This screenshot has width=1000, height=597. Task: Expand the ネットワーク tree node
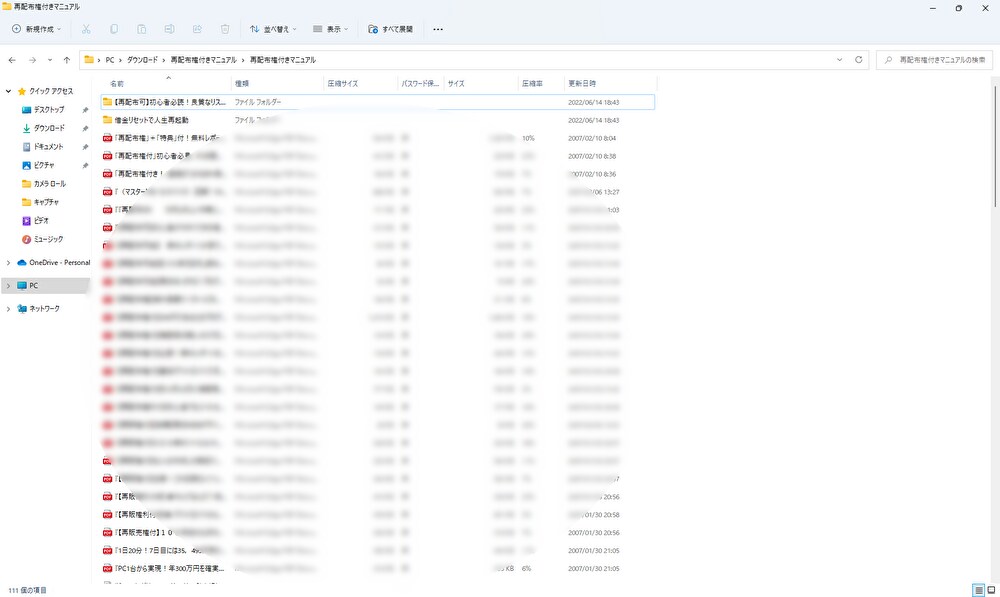point(8,309)
